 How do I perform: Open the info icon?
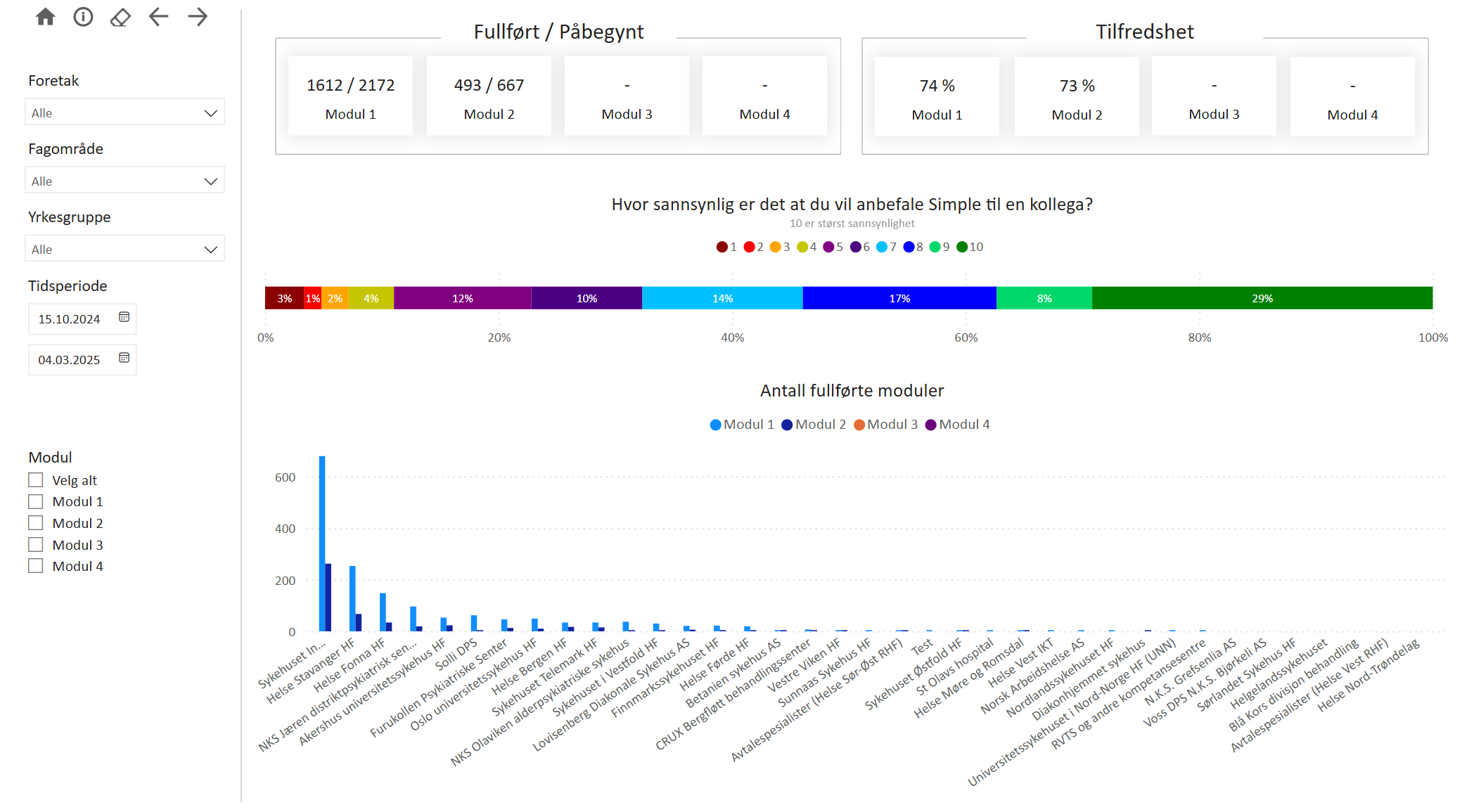(83, 17)
